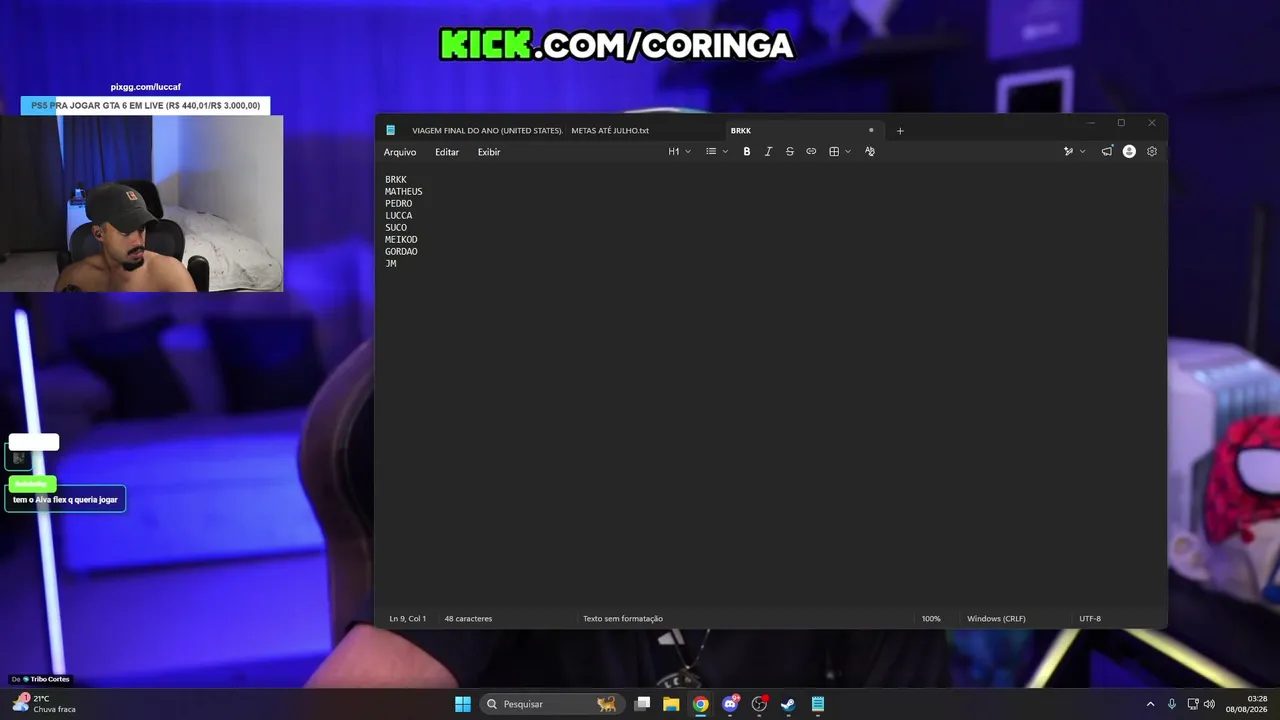Expand the hidden system tray icons

coord(1150,704)
